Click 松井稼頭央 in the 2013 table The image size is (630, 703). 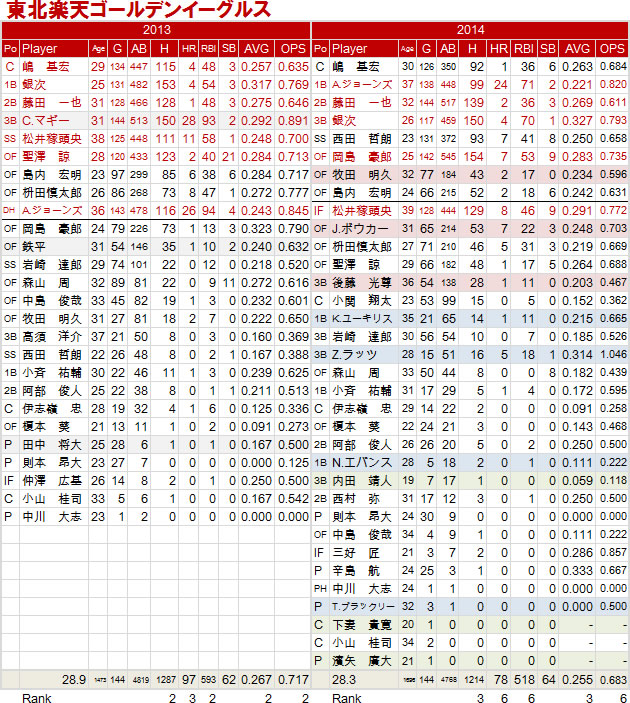52,139
